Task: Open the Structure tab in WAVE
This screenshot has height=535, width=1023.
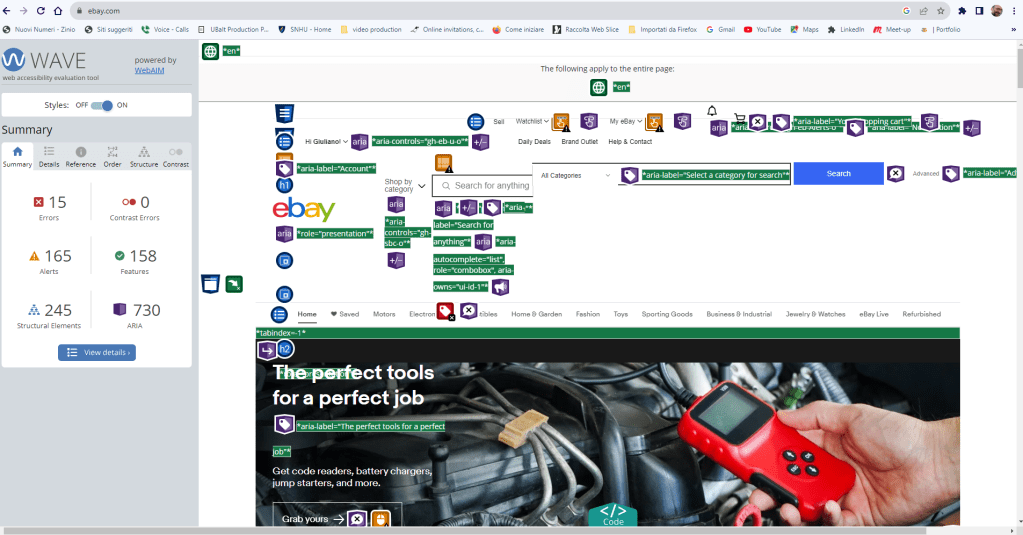Action: tap(144, 156)
